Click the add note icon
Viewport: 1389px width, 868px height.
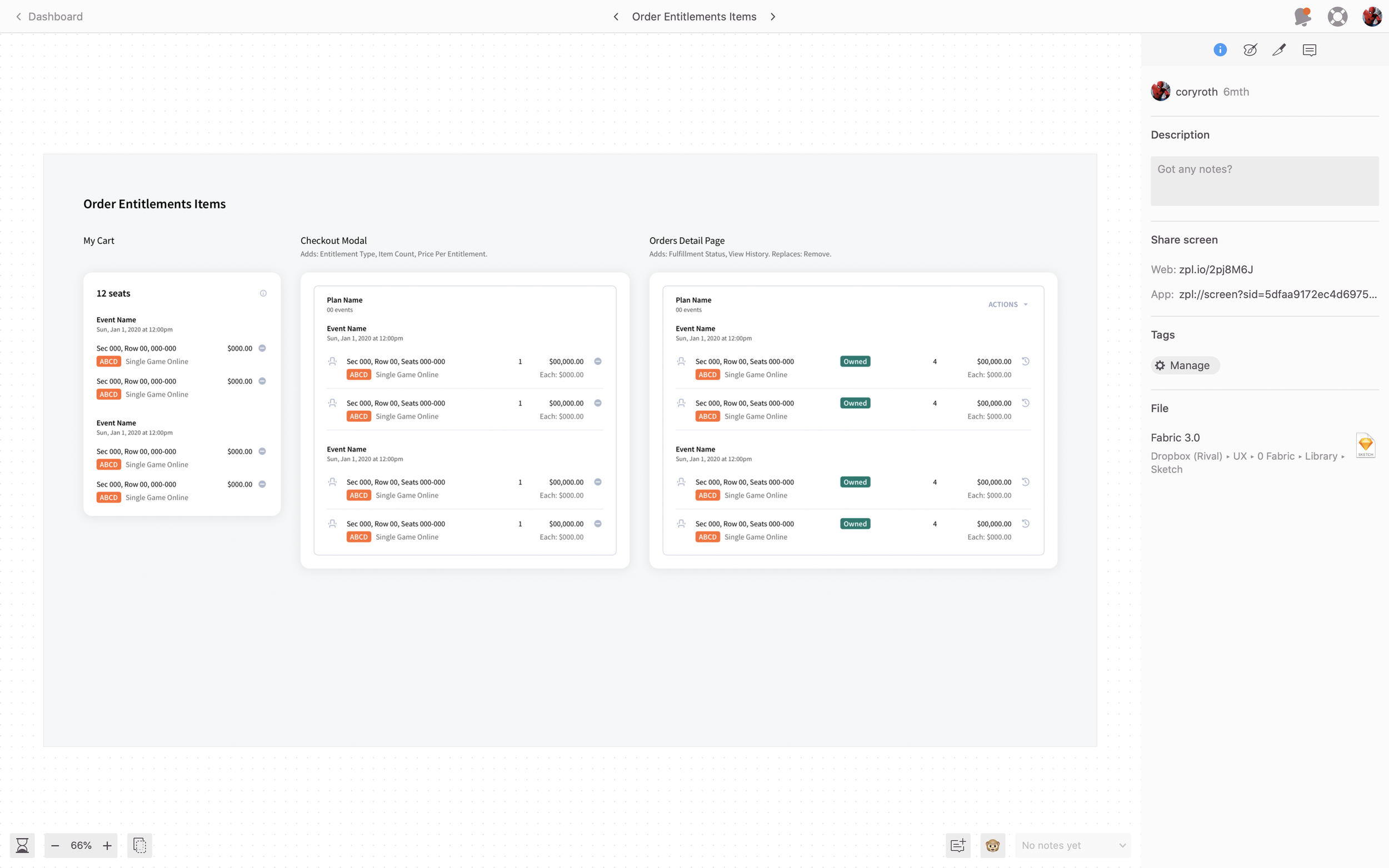pos(958,845)
